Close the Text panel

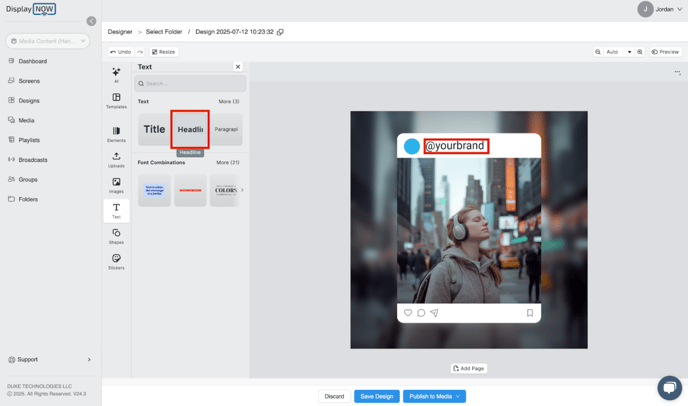238,67
